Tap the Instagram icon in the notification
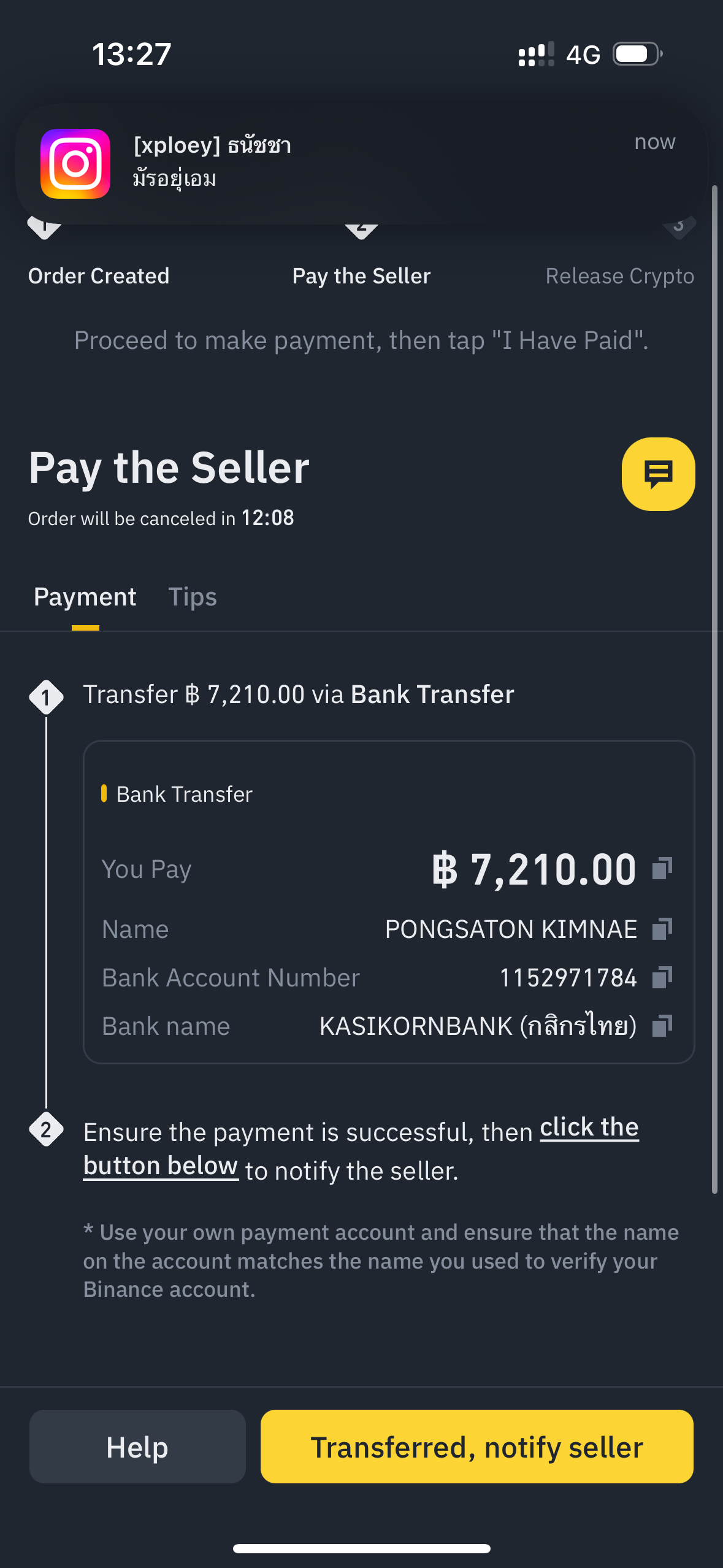The height and width of the screenshot is (1568, 723). (x=75, y=163)
